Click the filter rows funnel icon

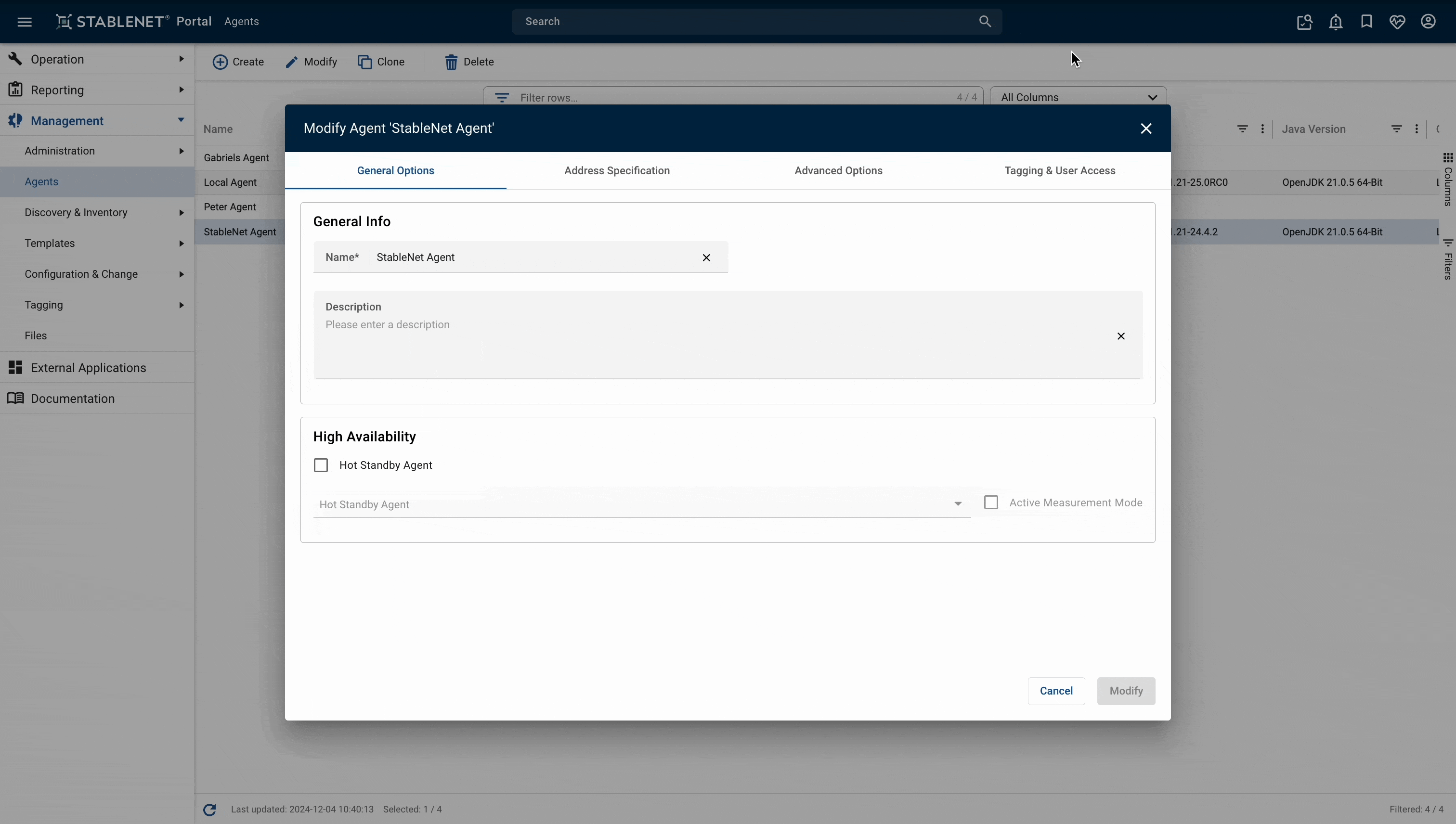click(x=502, y=97)
